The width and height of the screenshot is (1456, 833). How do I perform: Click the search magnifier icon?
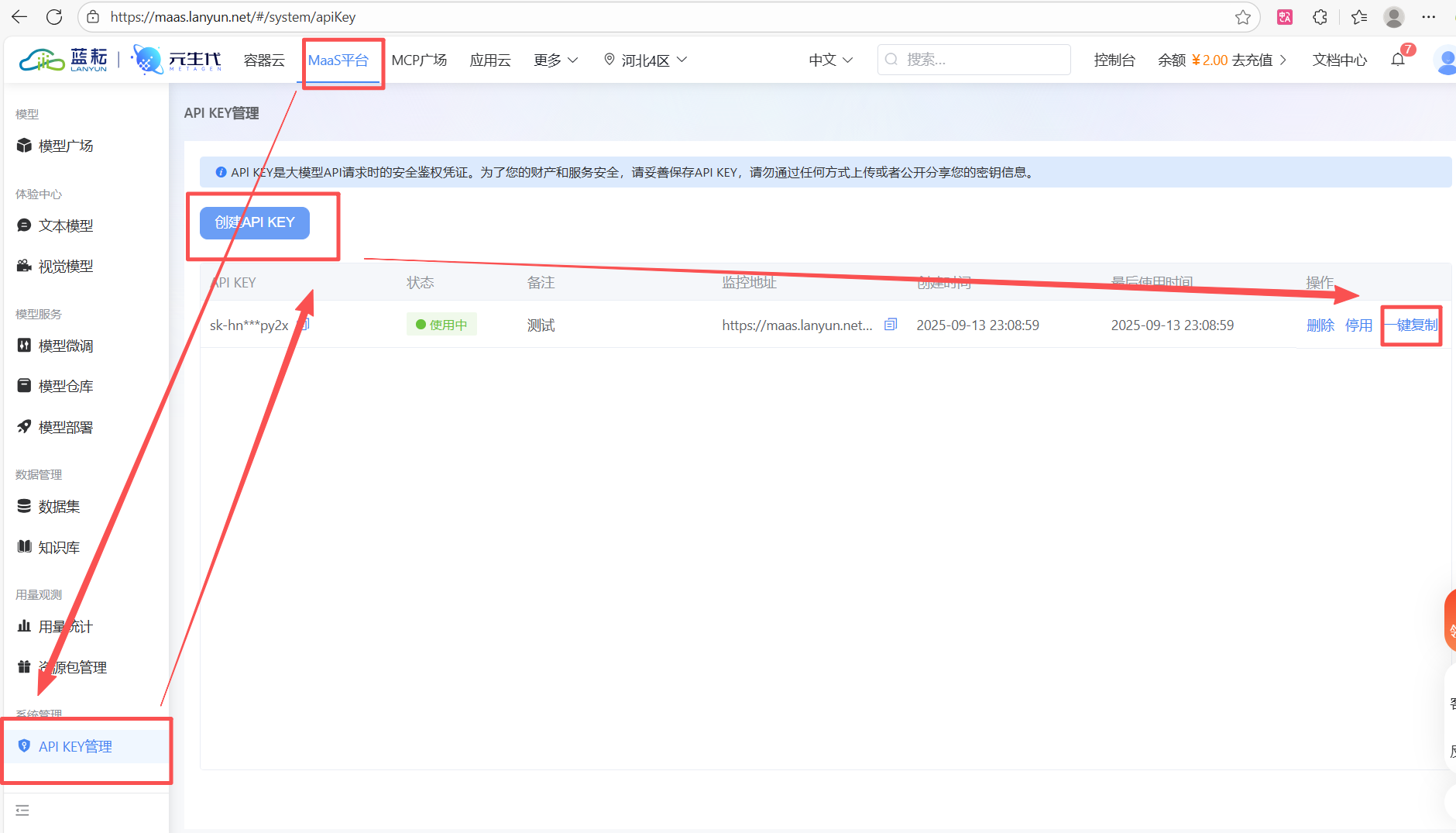891,60
